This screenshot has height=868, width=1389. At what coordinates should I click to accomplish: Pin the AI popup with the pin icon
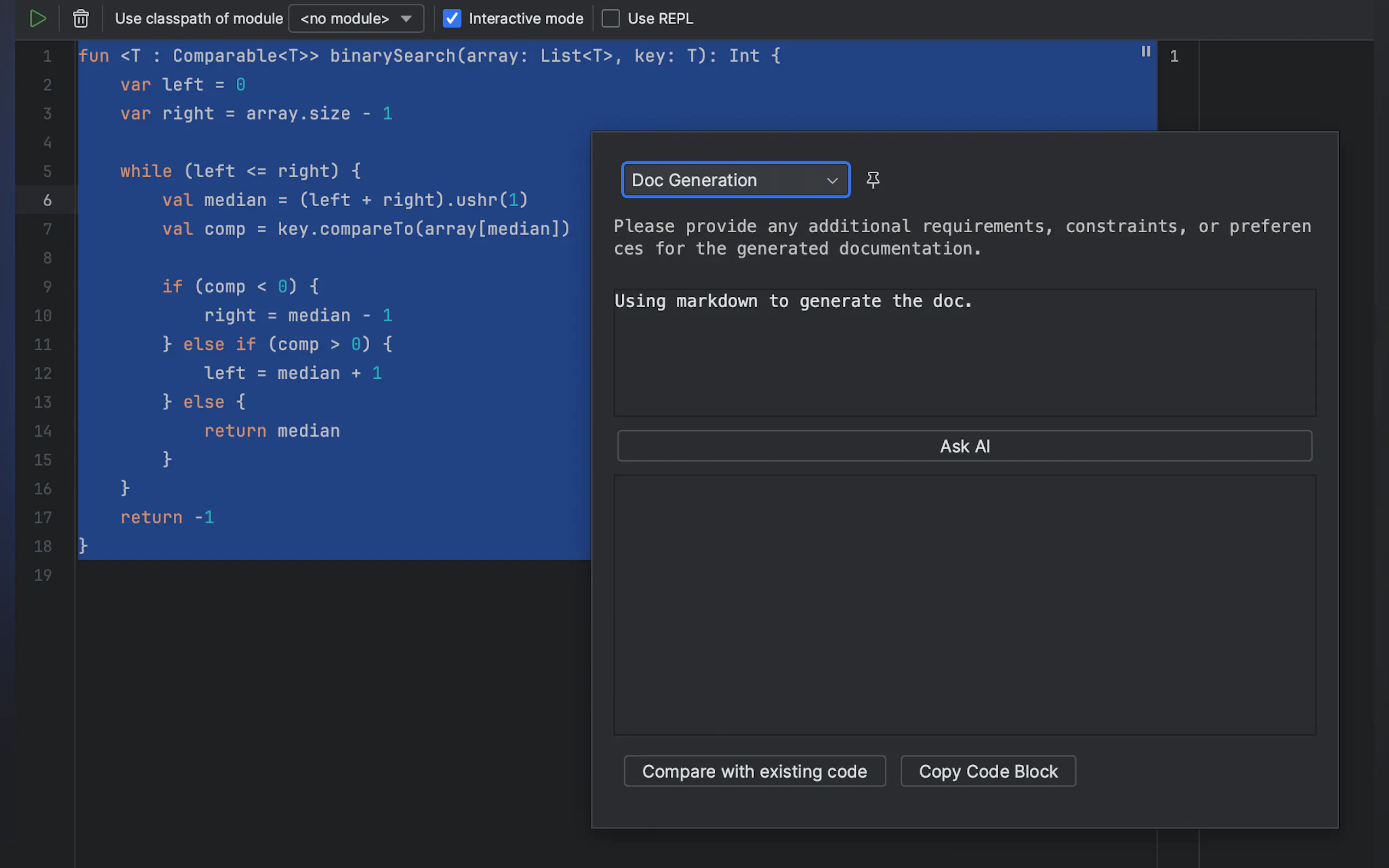click(873, 180)
